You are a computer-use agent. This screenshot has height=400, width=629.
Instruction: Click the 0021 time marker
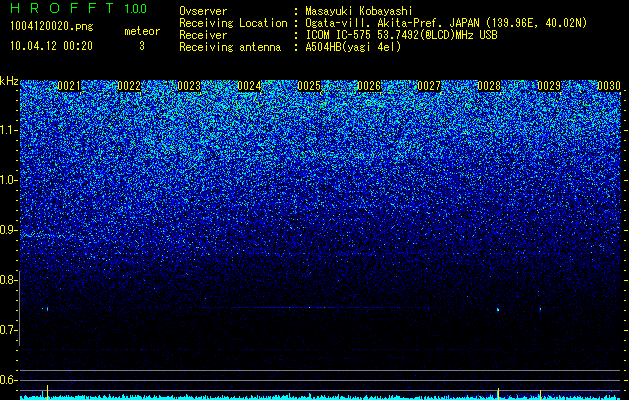(x=69, y=86)
